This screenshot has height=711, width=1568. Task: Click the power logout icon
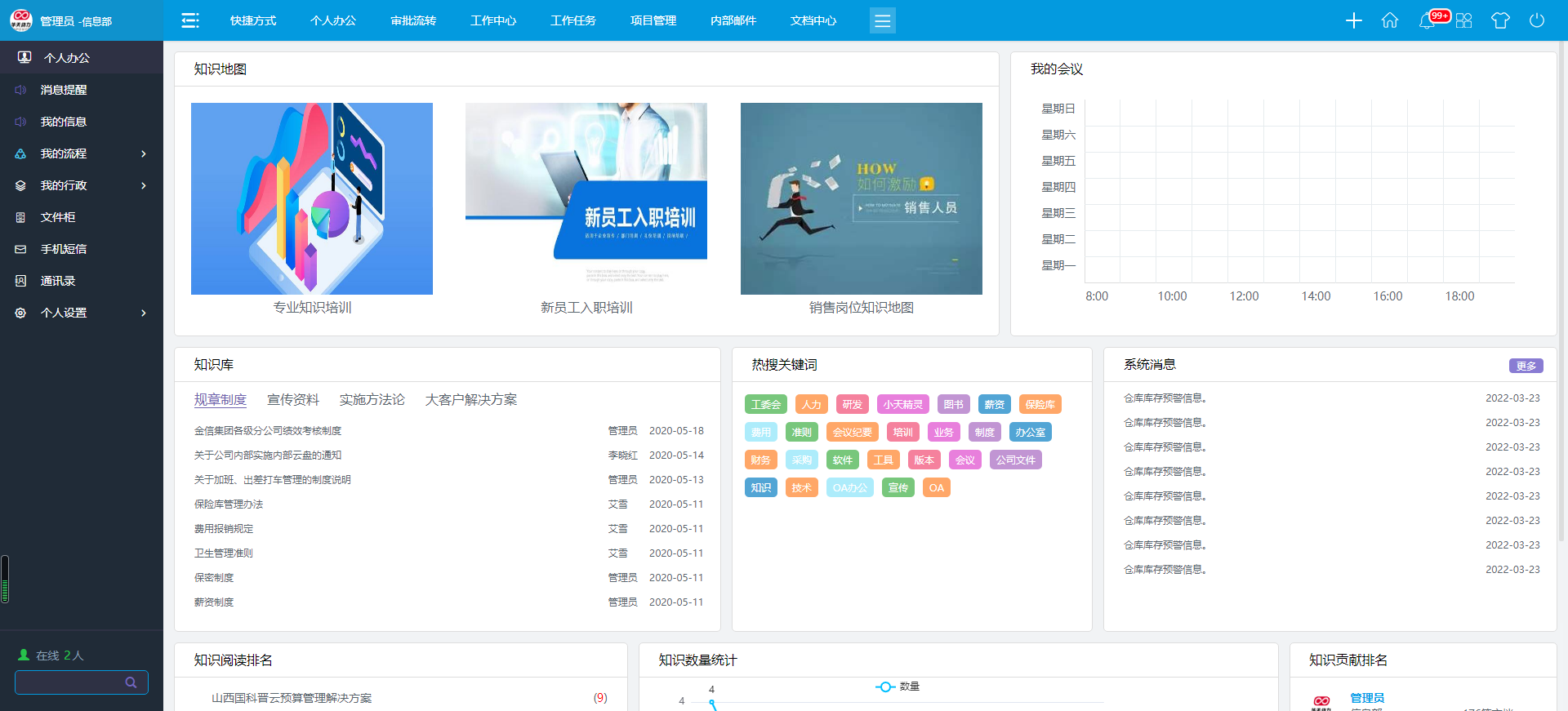pyautogui.click(x=1536, y=20)
